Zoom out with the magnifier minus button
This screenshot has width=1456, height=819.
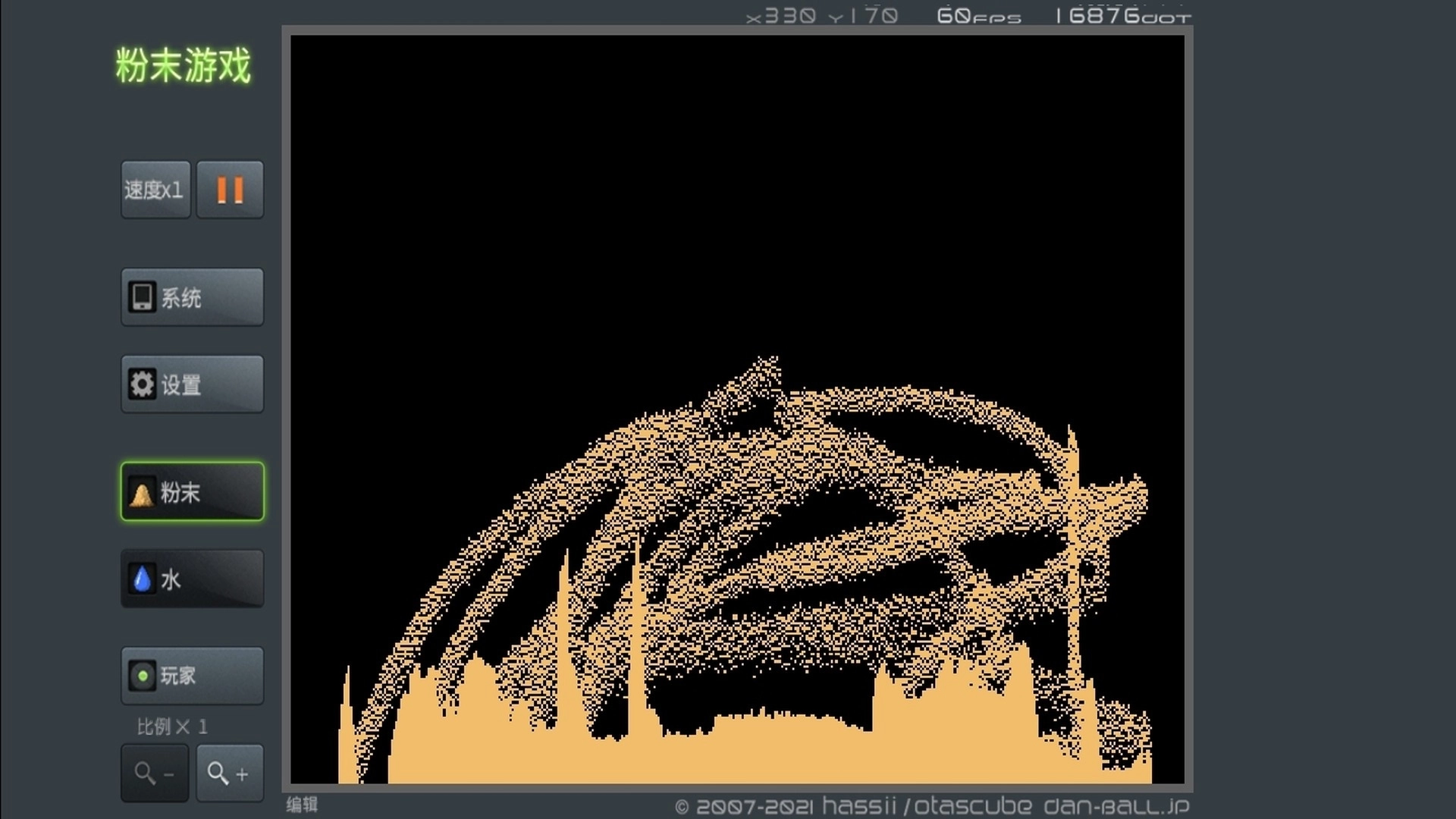(x=155, y=773)
